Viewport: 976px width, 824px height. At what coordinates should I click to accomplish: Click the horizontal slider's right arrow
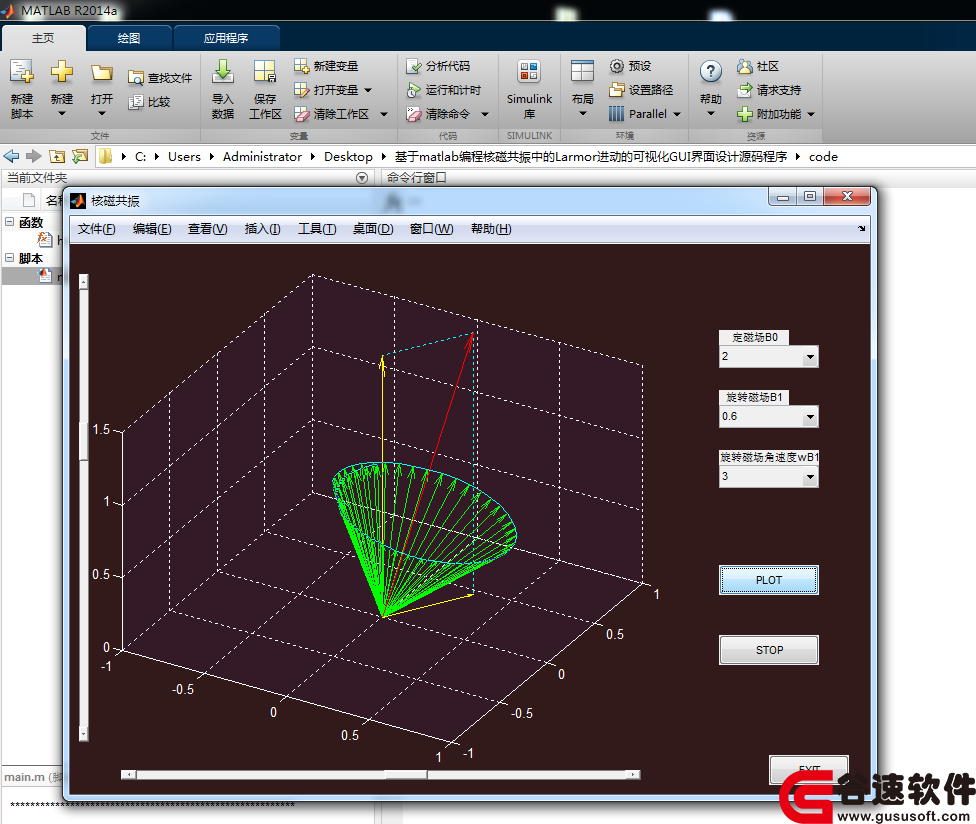pos(633,775)
